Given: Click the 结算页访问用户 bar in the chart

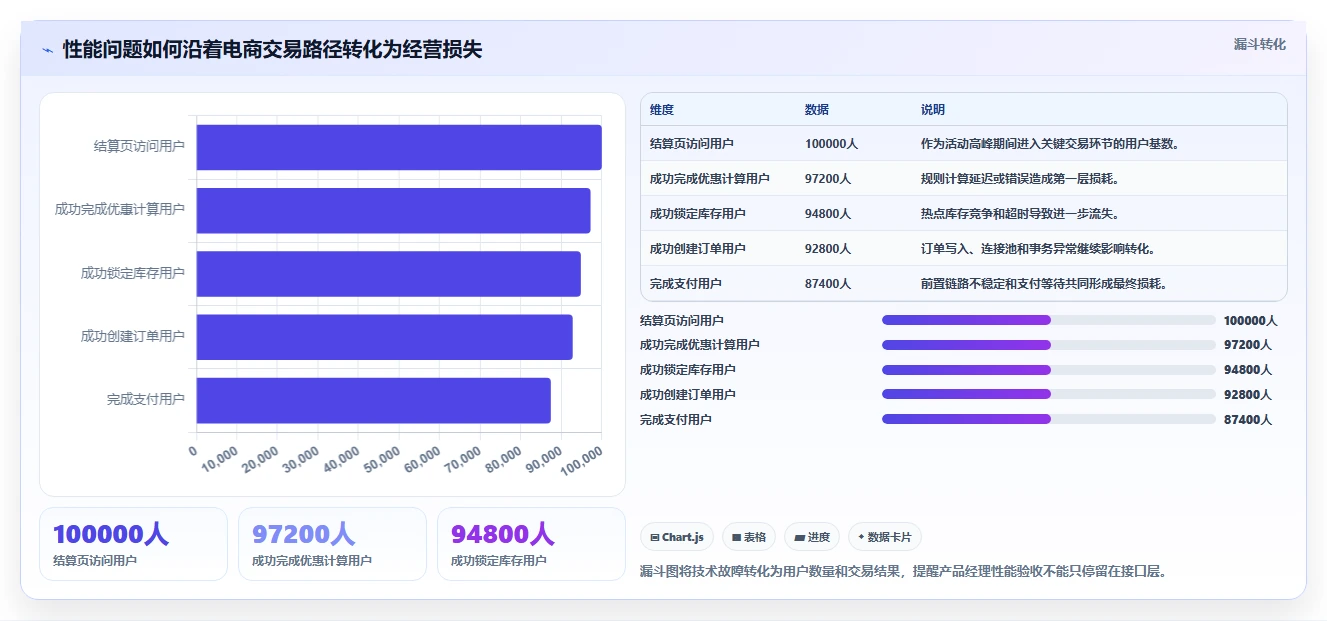Looking at the screenshot, I should pyautogui.click(x=399, y=147).
